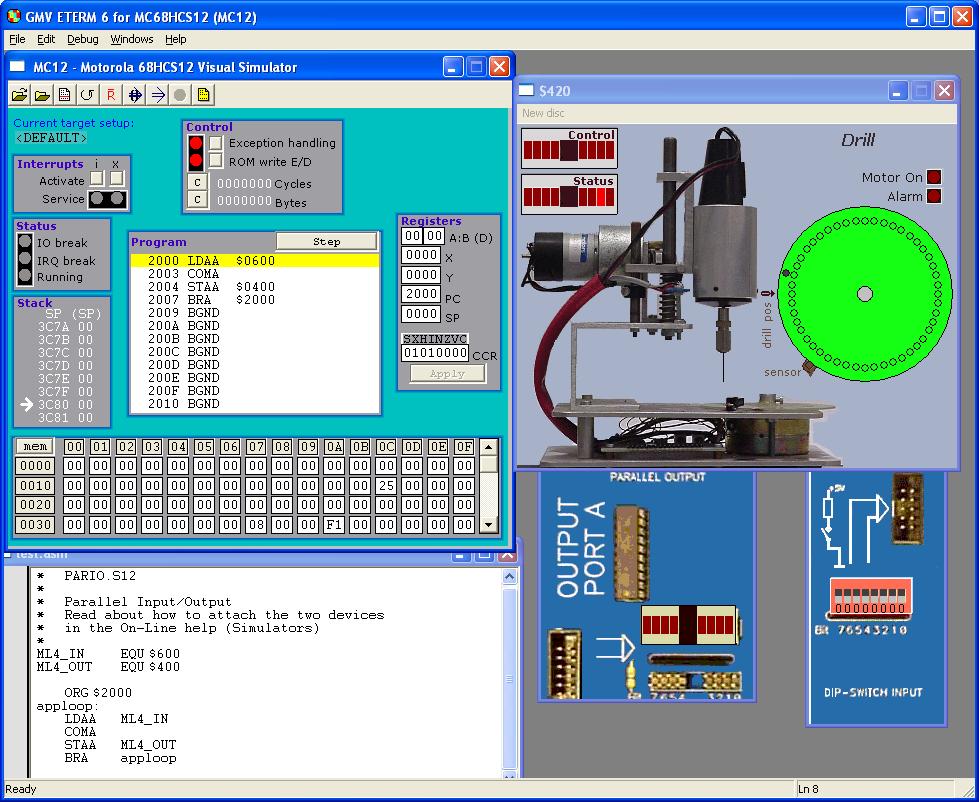The image size is (979, 802).
Task: Click the Drill Control LED bar
Action: point(569,150)
